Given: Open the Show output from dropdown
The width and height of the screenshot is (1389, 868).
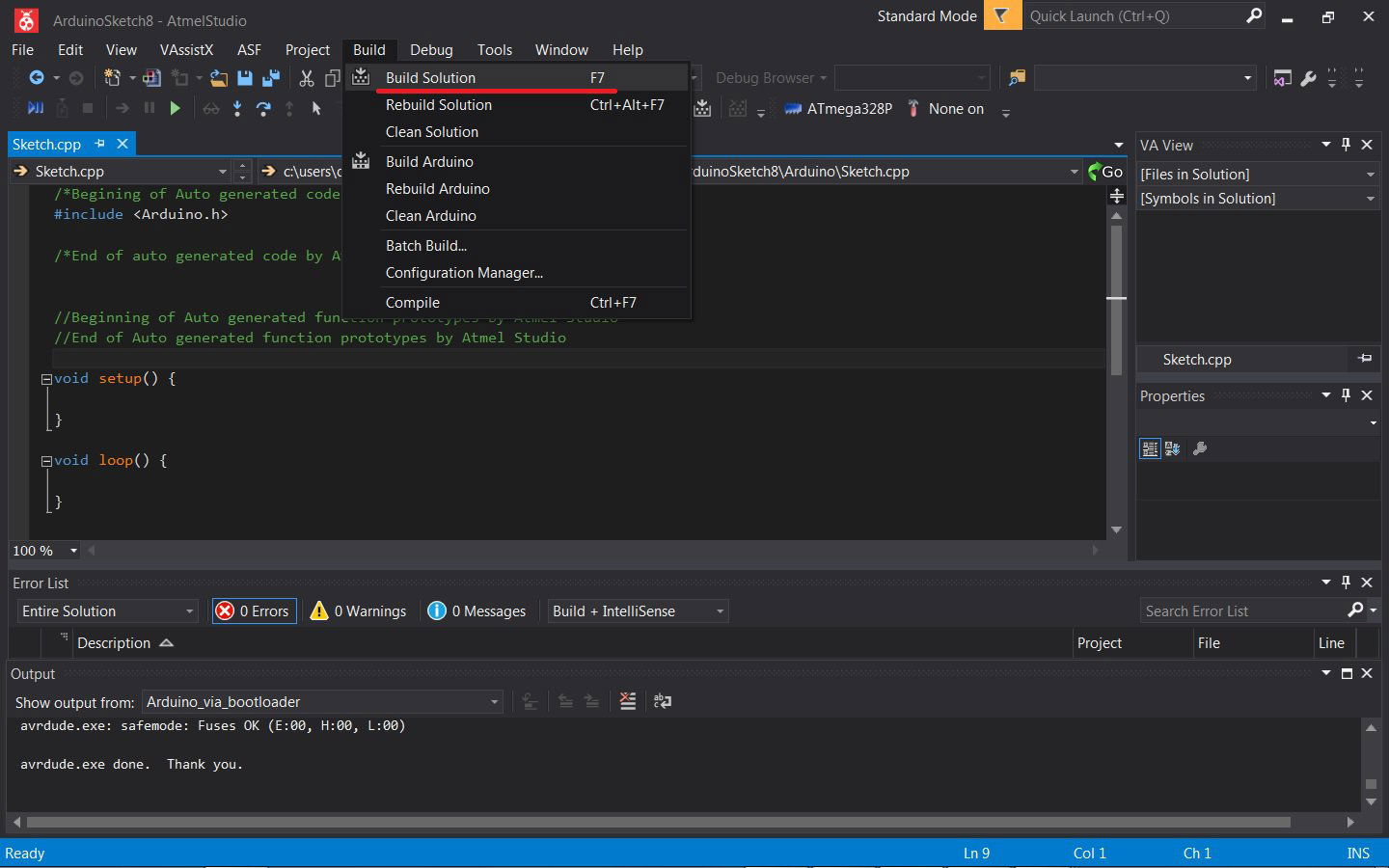Looking at the screenshot, I should [323, 701].
